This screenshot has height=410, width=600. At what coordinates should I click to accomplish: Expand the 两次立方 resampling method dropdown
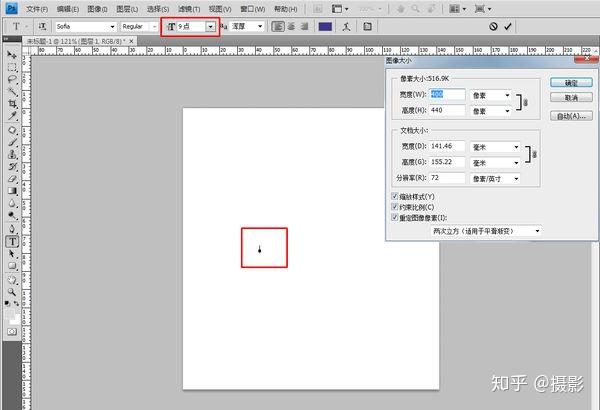[486, 231]
